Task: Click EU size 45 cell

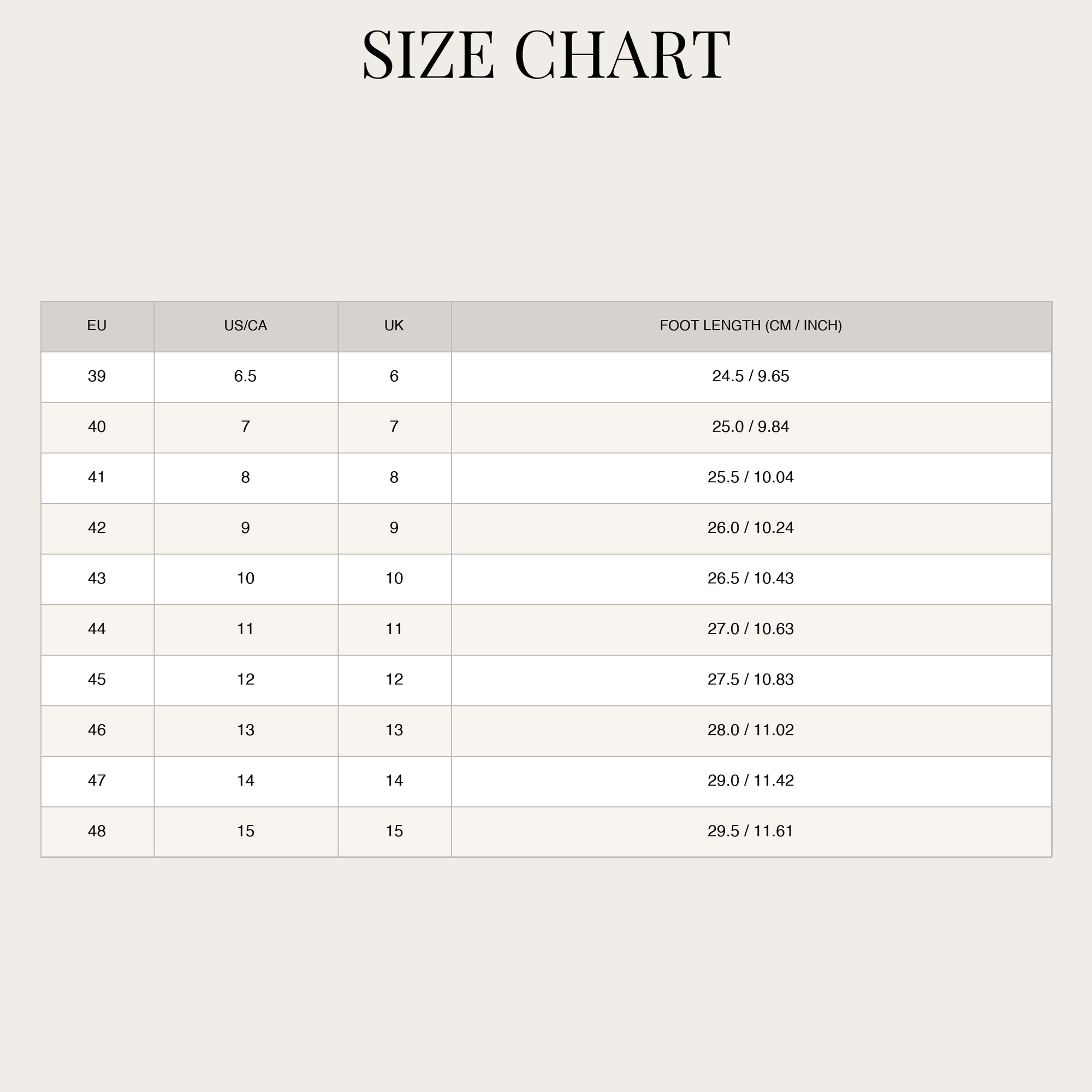Action: 97,680
